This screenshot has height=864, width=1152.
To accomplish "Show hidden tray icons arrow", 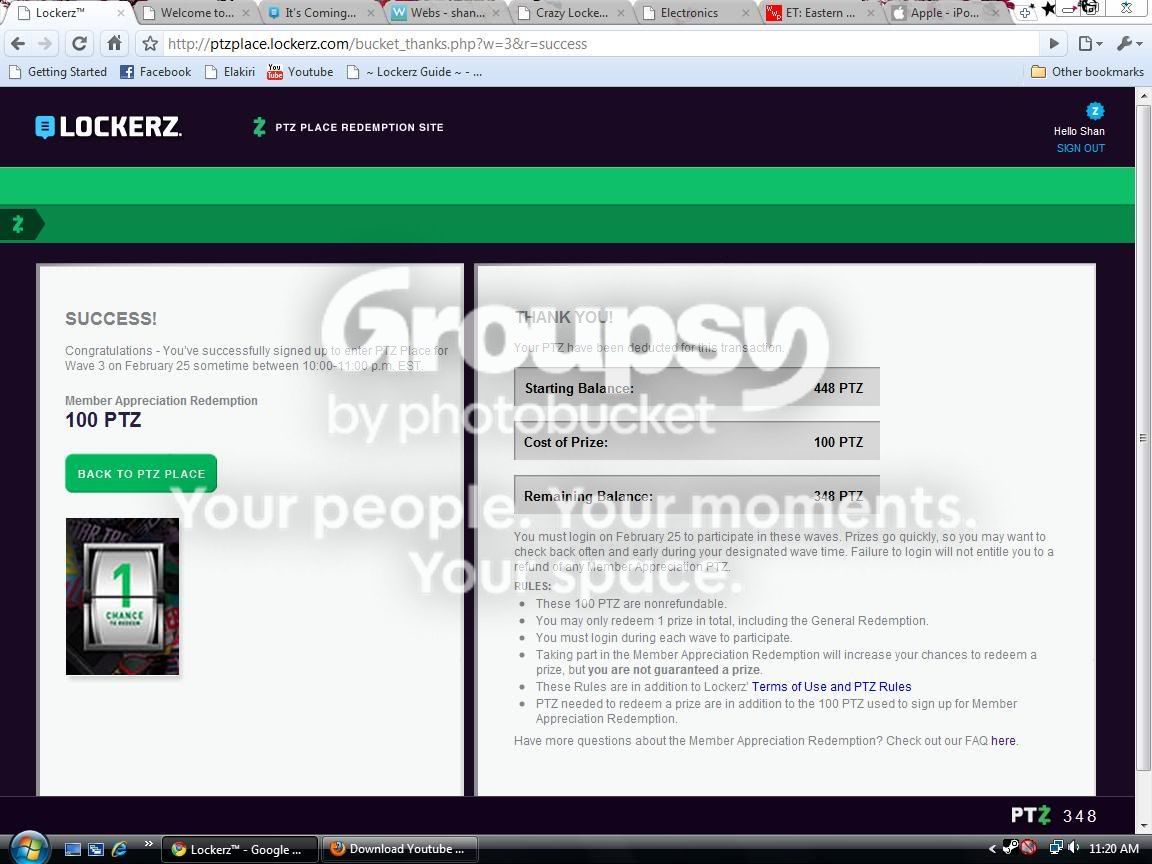I will click(x=992, y=849).
